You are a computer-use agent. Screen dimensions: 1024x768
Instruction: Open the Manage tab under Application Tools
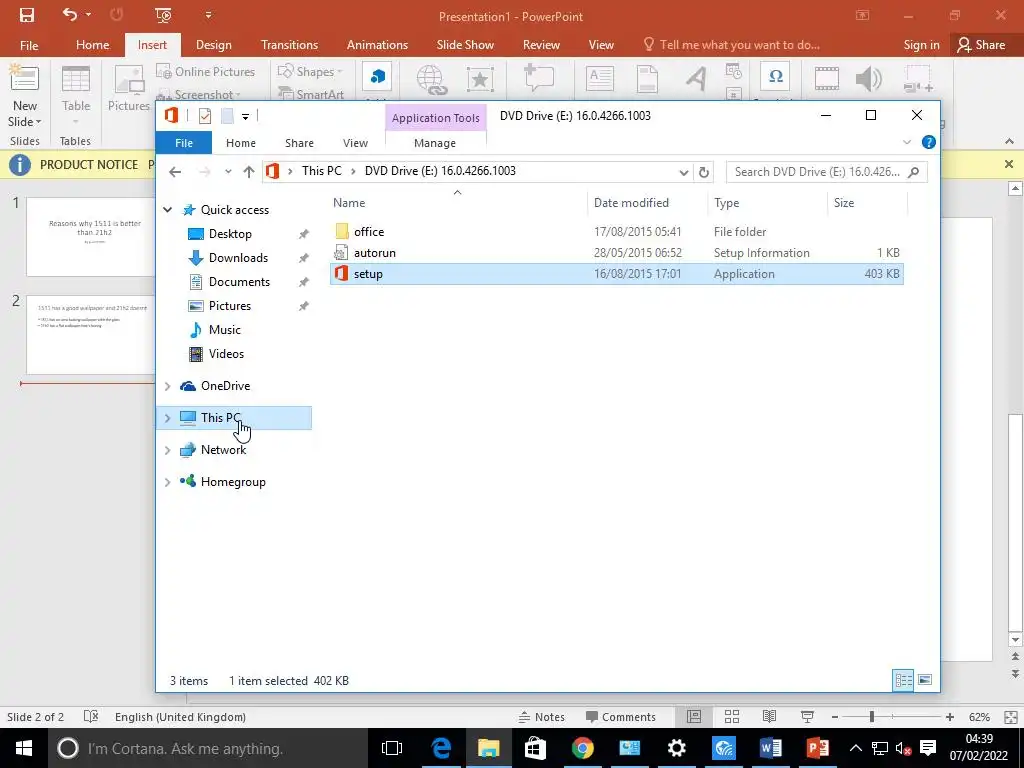click(x=435, y=143)
